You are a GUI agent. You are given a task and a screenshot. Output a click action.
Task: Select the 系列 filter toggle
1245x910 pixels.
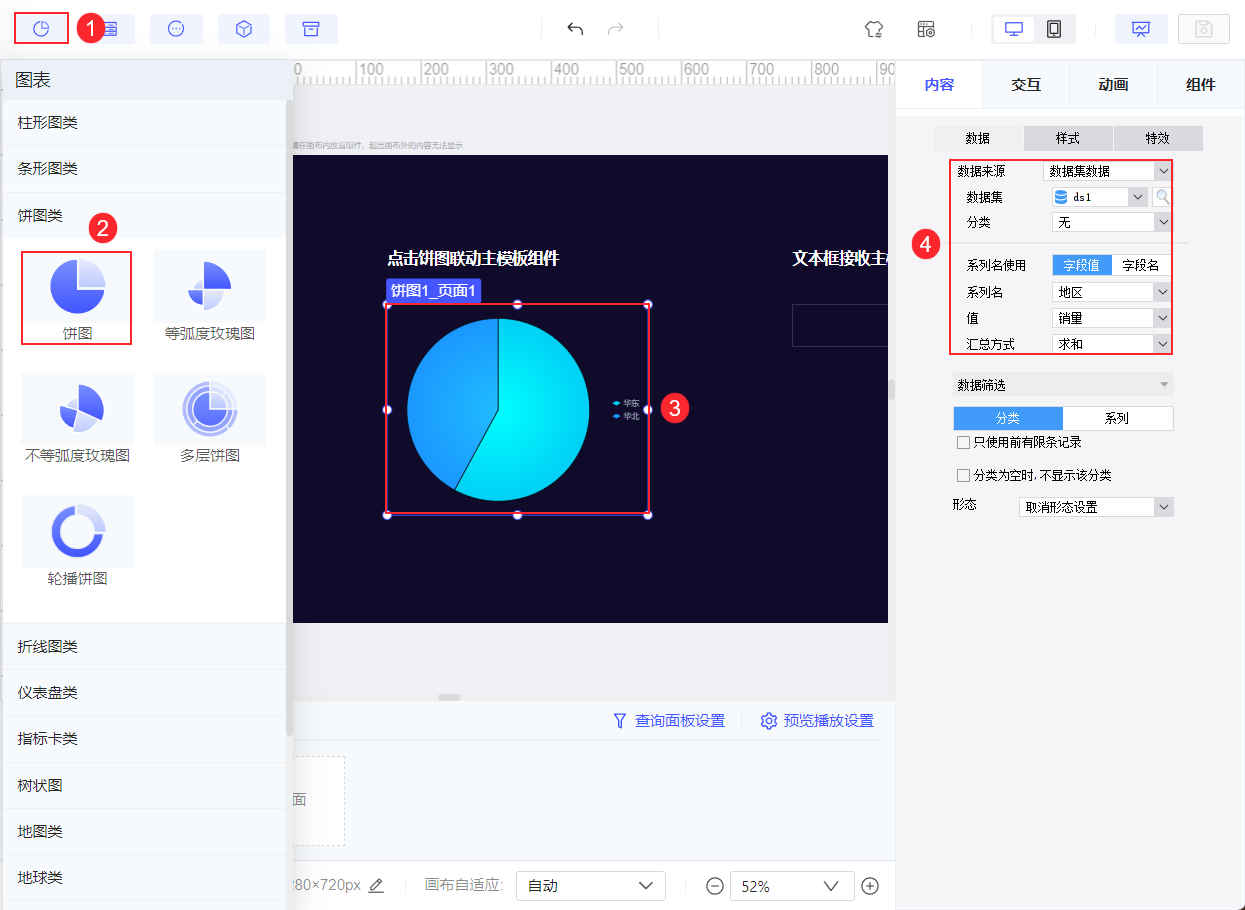coord(1118,418)
